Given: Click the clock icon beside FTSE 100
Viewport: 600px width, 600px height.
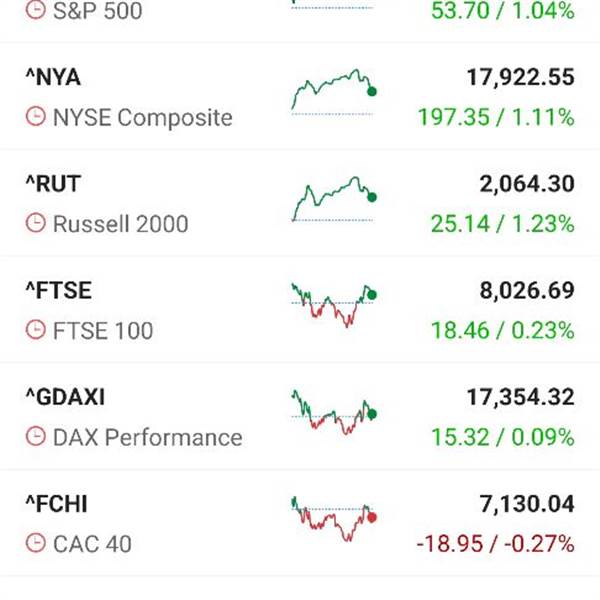Looking at the screenshot, I should click(36, 330).
